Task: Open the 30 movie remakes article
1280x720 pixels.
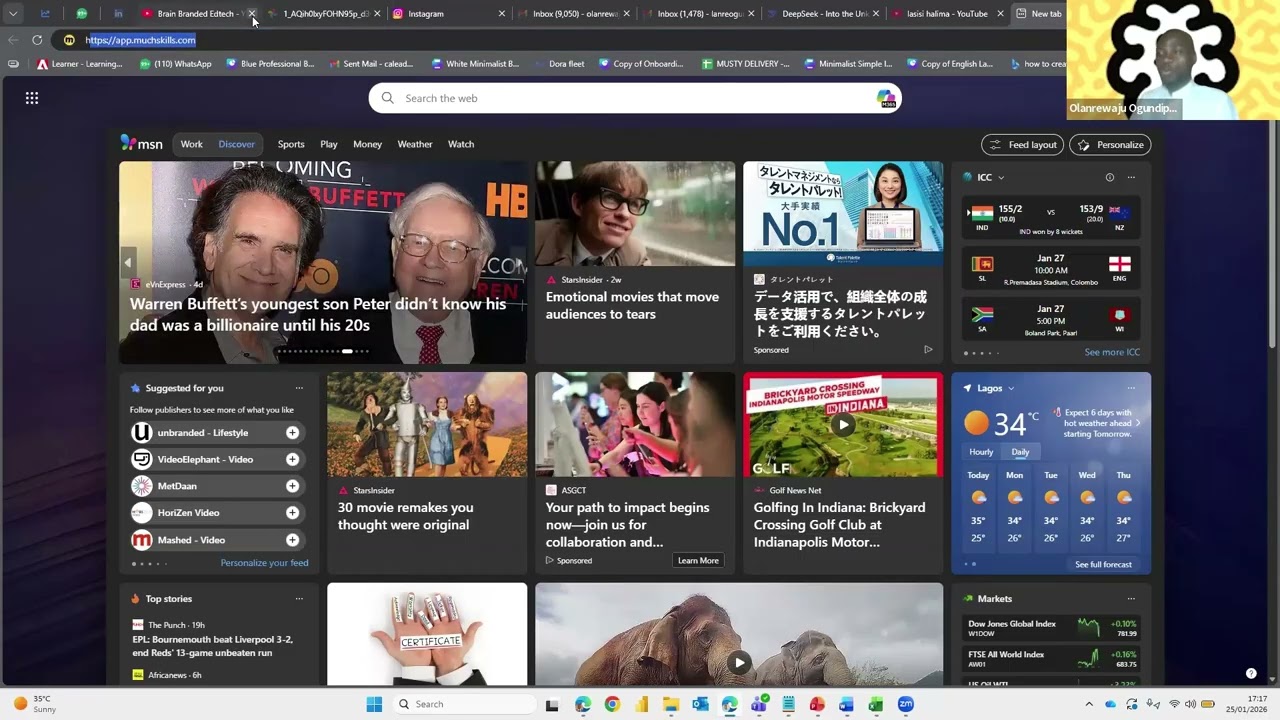Action: (427, 473)
